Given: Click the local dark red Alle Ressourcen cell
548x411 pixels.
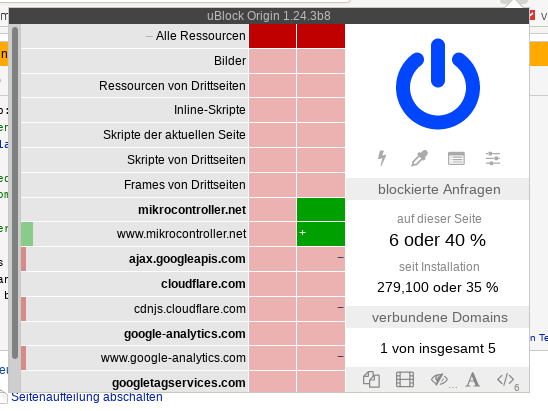Looking at the screenshot, I should (x=321, y=36).
